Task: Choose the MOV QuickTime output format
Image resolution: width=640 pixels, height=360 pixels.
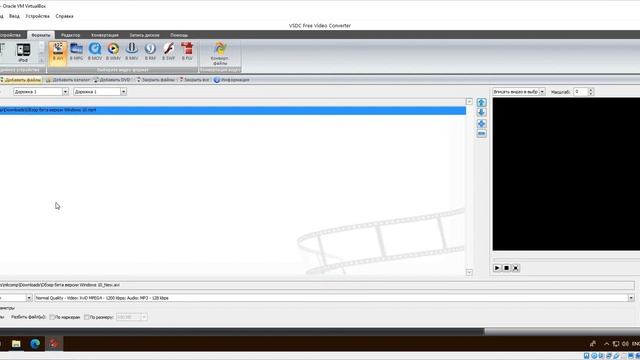Action: tap(95, 52)
